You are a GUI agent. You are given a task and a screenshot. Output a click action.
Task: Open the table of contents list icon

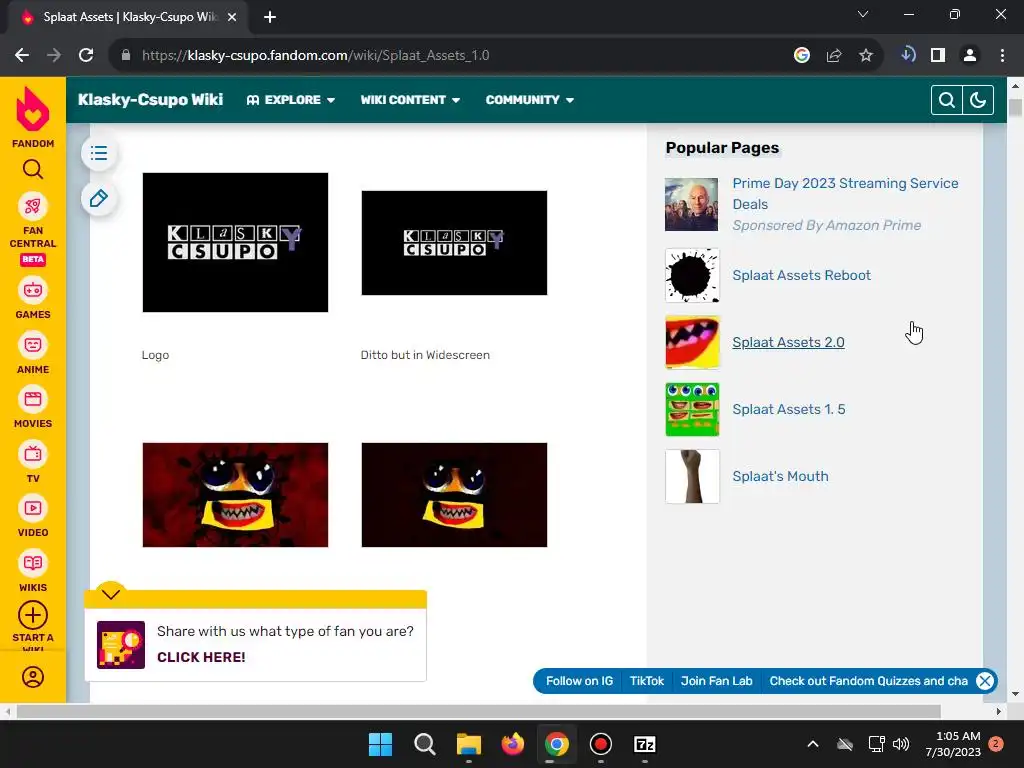click(x=99, y=153)
